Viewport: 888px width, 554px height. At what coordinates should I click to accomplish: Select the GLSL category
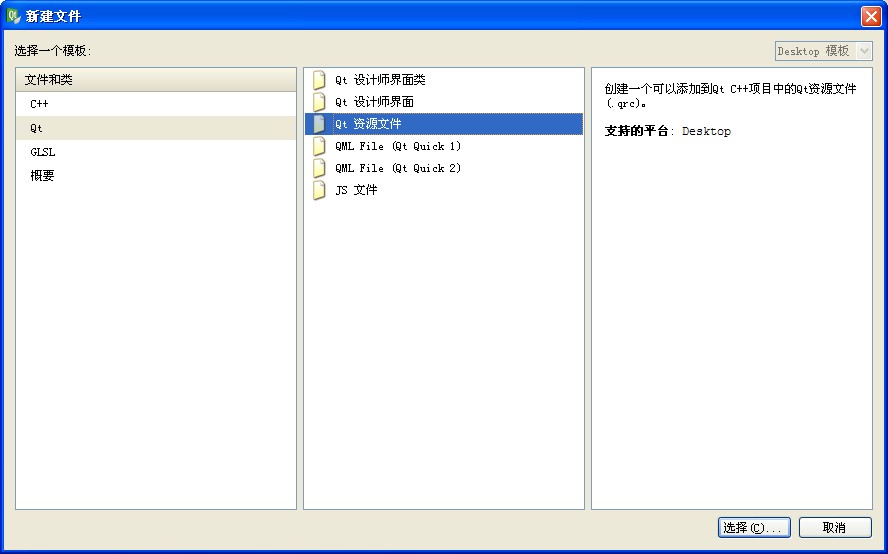(x=156, y=152)
